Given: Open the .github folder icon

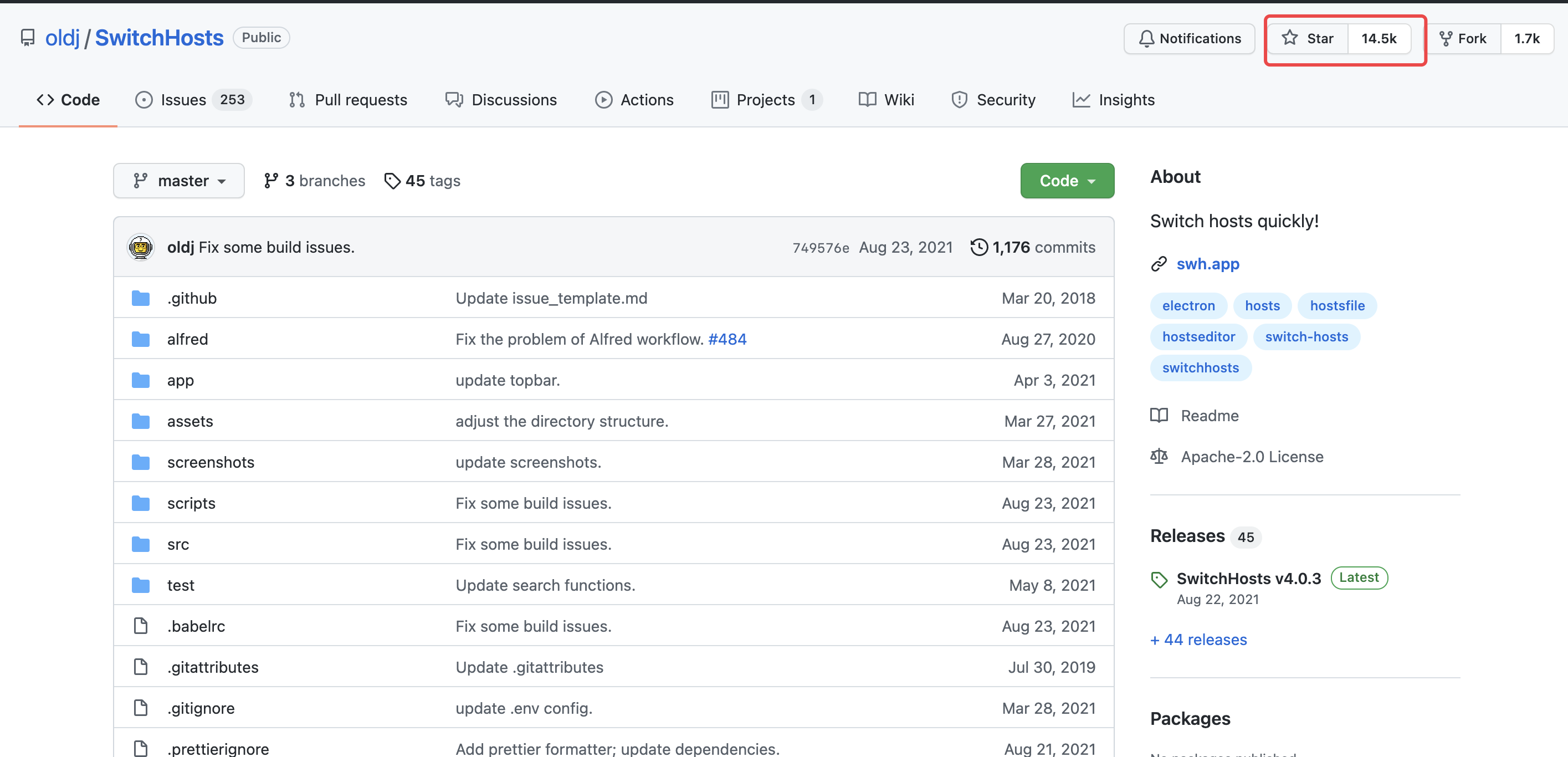Looking at the screenshot, I should tap(141, 298).
